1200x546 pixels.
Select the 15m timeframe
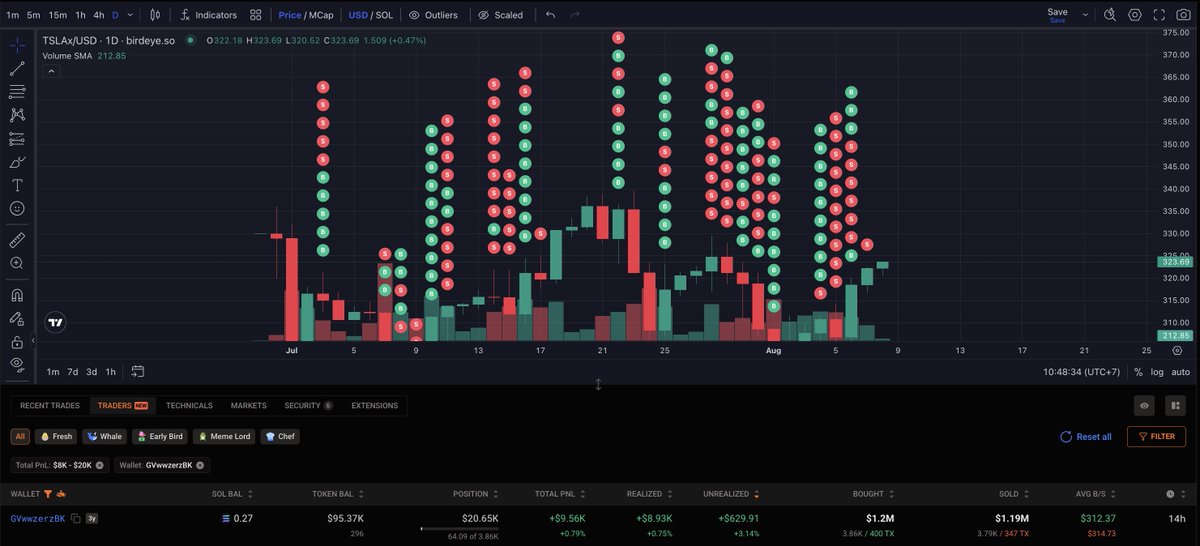[57, 15]
